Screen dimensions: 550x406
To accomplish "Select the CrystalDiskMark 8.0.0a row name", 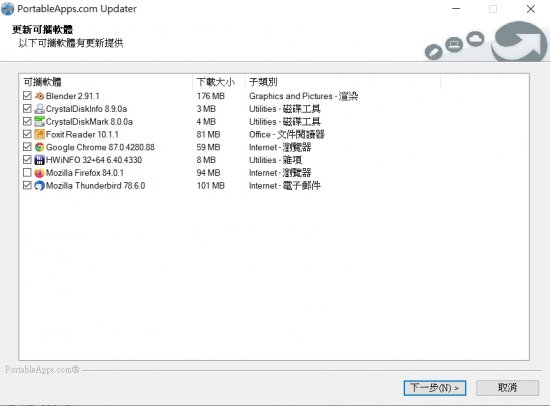I will pos(89,122).
